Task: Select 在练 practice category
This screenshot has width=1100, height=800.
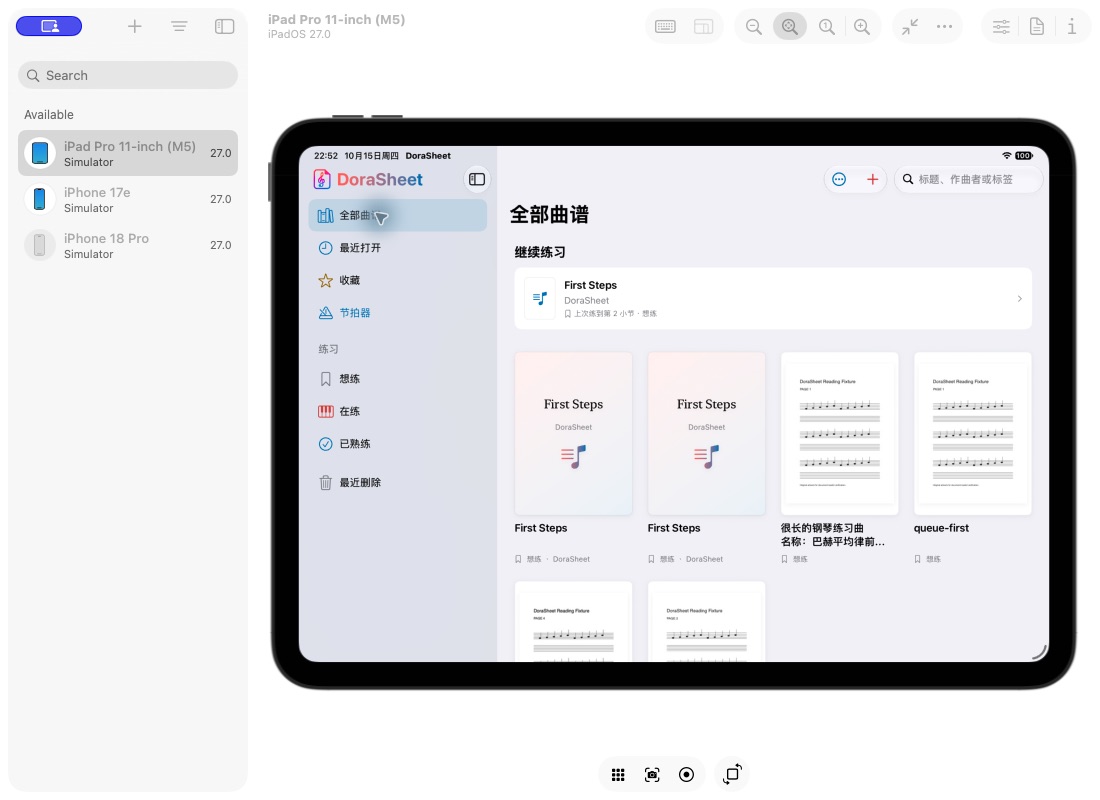Action: [398, 411]
